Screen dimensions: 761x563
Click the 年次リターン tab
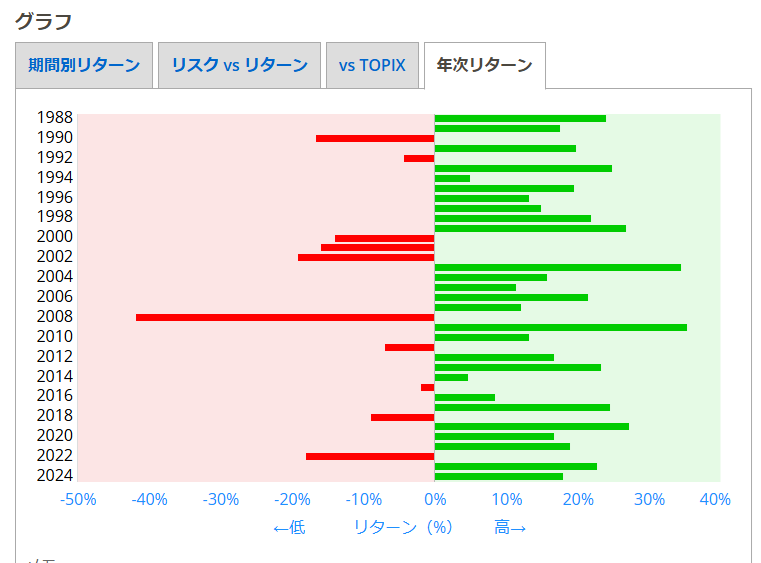(484, 66)
